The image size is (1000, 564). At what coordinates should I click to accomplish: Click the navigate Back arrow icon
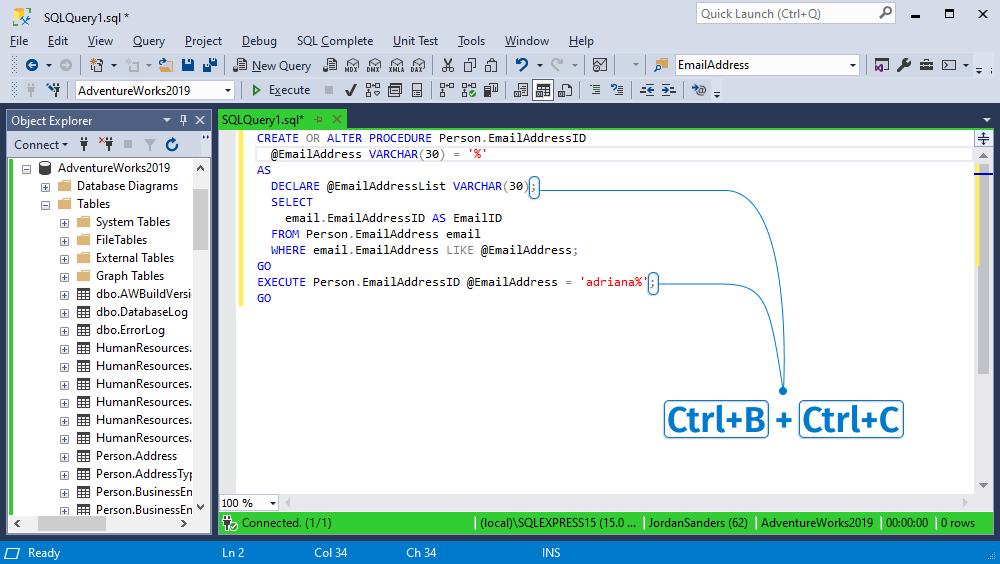tap(31, 65)
